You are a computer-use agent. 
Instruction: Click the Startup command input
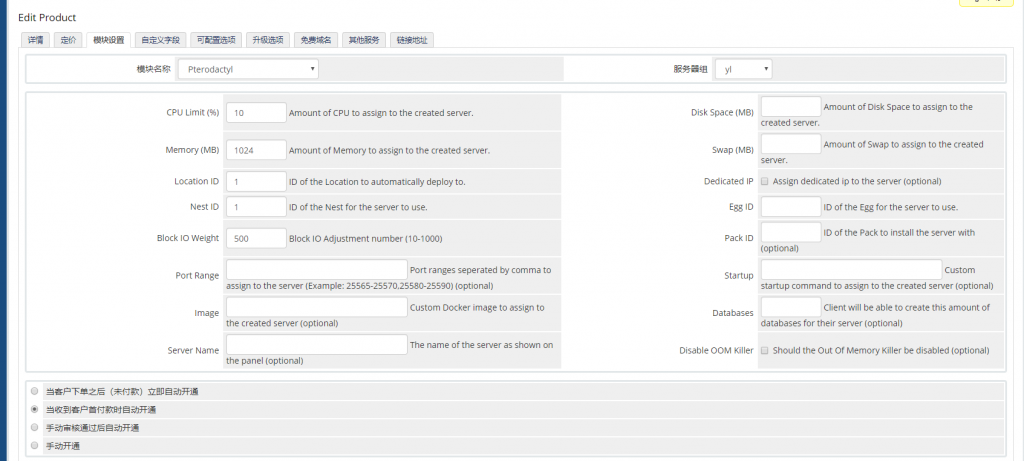coord(851,269)
